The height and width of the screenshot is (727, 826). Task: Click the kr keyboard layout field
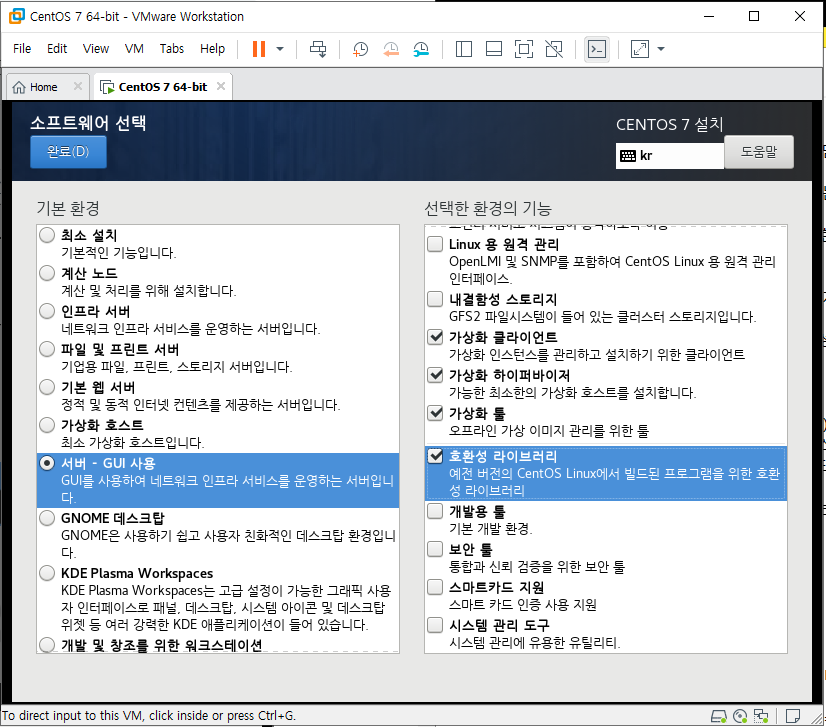point(670,155)
